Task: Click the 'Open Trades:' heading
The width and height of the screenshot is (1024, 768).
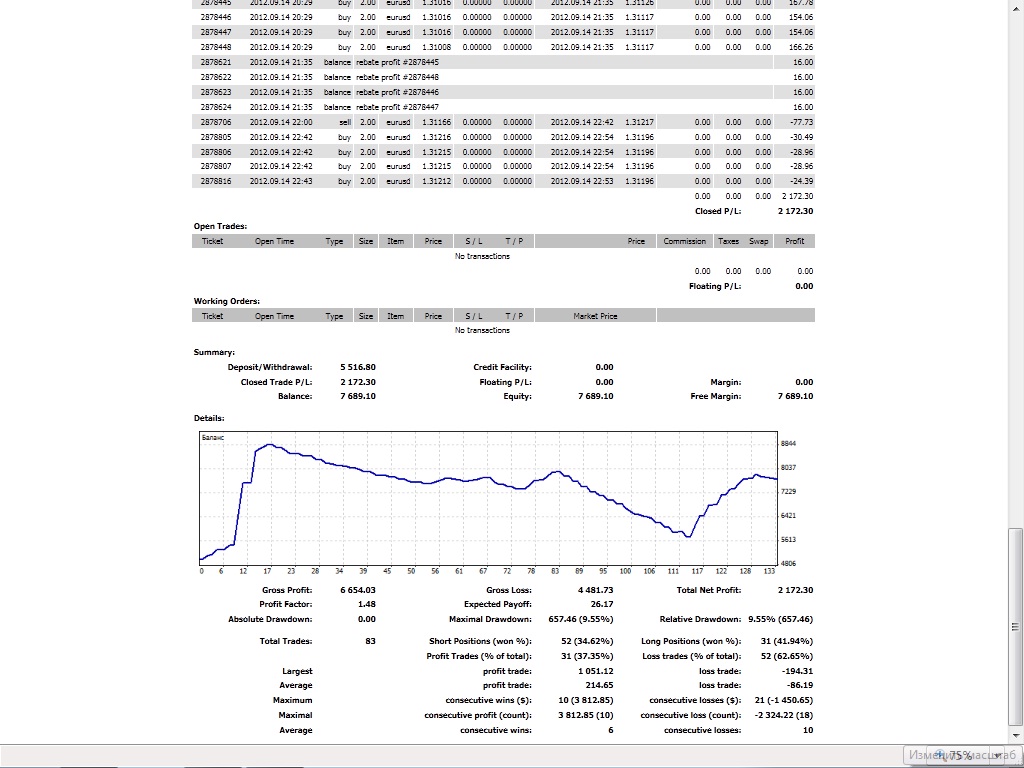Action: [x=220, y=226]
